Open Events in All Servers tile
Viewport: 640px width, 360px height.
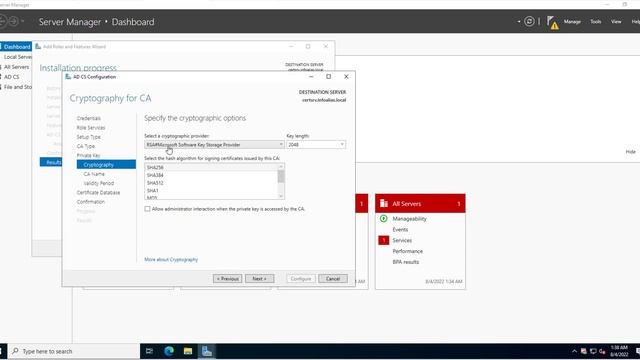pyautogui.click(x=400, y=229)
